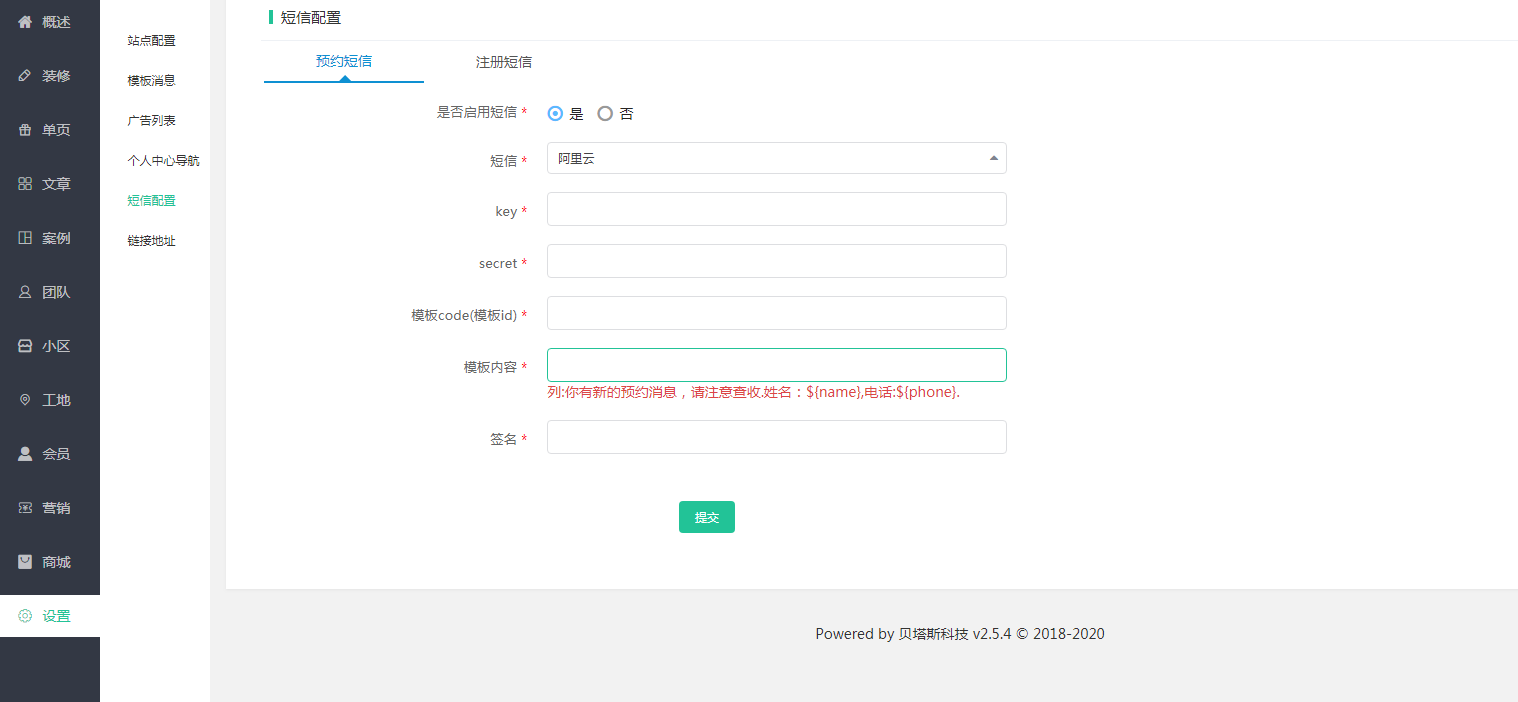
Task: Click the layout icon beside 案例
Action: point(25,237)
